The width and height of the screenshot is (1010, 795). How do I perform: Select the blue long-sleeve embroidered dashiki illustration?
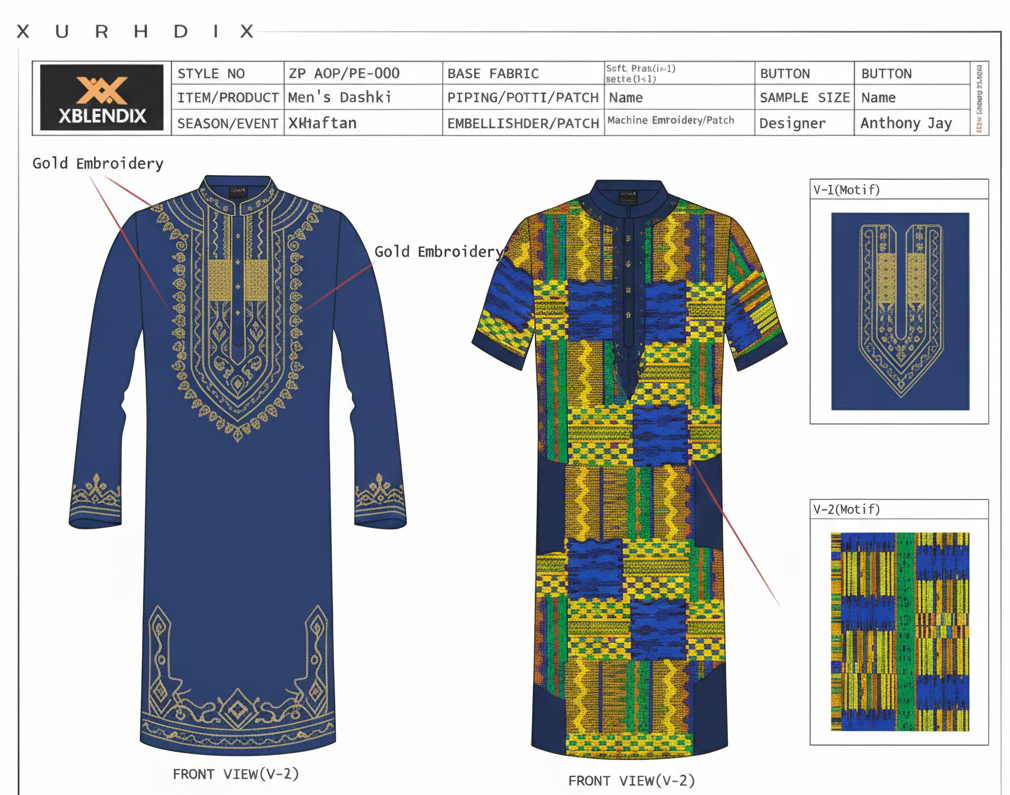237,460
